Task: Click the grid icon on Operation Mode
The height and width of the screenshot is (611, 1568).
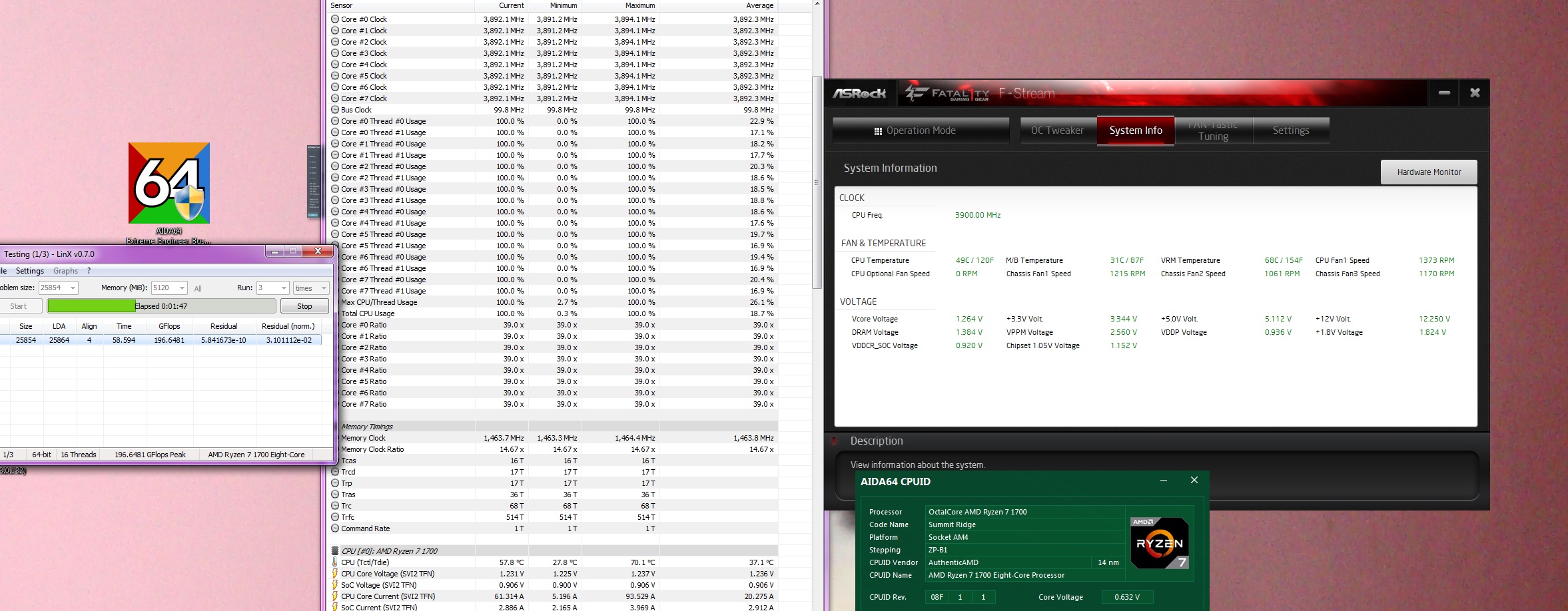Action: 878,131
